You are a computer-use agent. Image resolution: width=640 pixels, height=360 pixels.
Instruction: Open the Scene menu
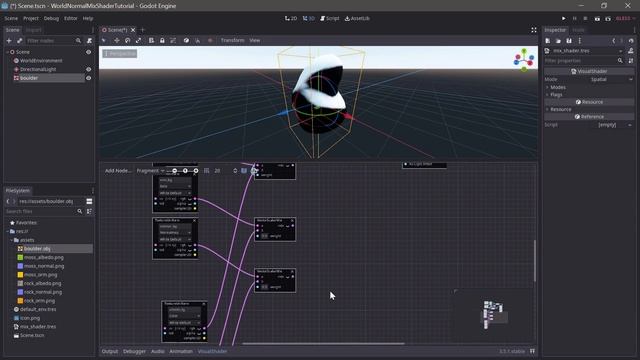tap(11, 18)
